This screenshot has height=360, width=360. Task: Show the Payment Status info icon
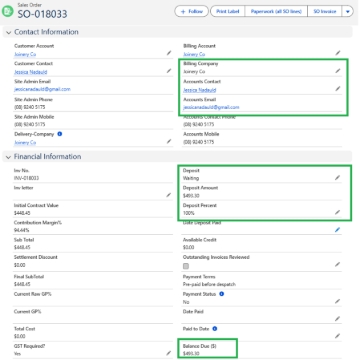click(222, 294)
